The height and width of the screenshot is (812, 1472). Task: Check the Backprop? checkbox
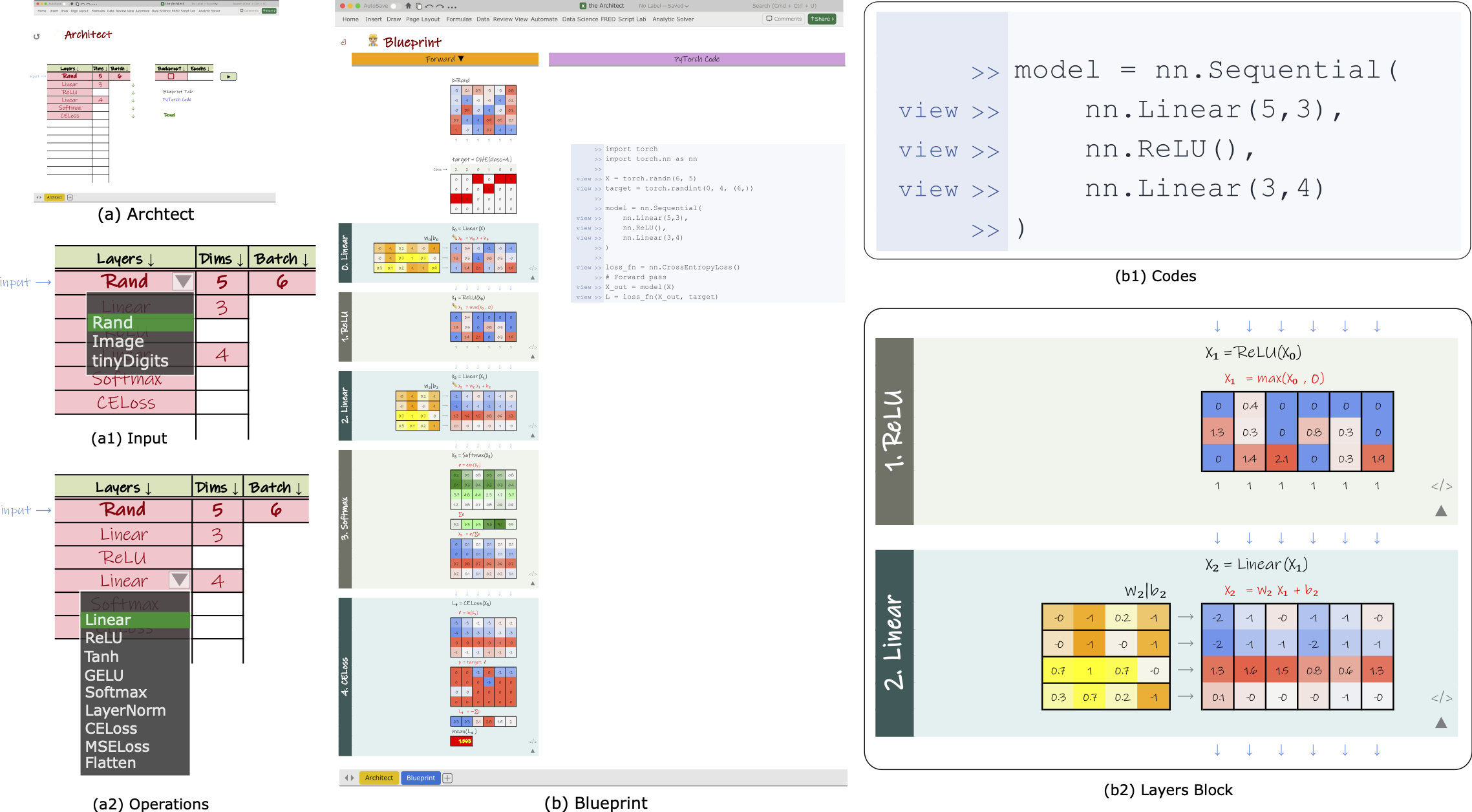171,76
